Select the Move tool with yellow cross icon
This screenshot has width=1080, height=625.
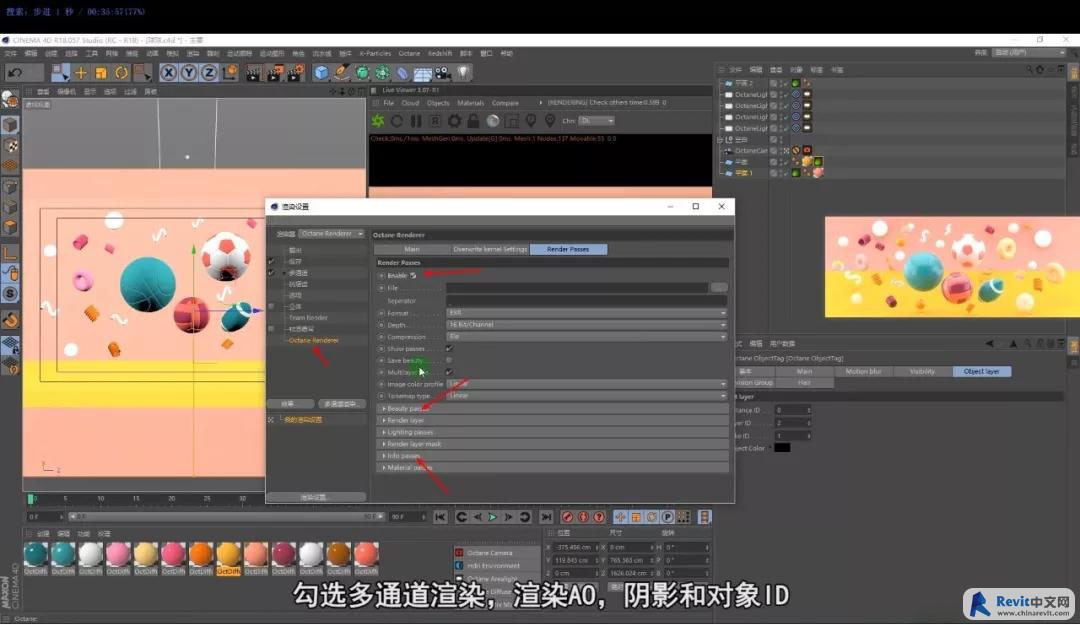click(x=81, y=72)
